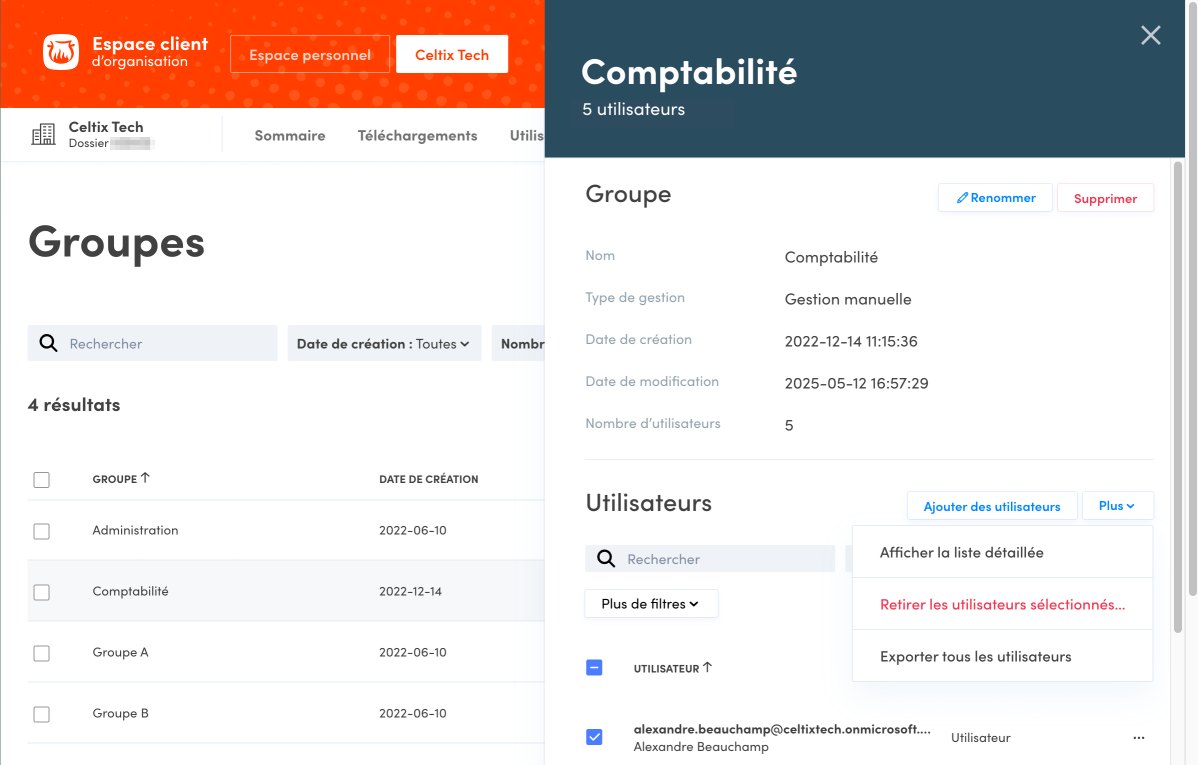The image size is (1198, 765).
Task: Click the magnifier icon in Groupes search
Action: pyautogui.click(x=48, y=343)
